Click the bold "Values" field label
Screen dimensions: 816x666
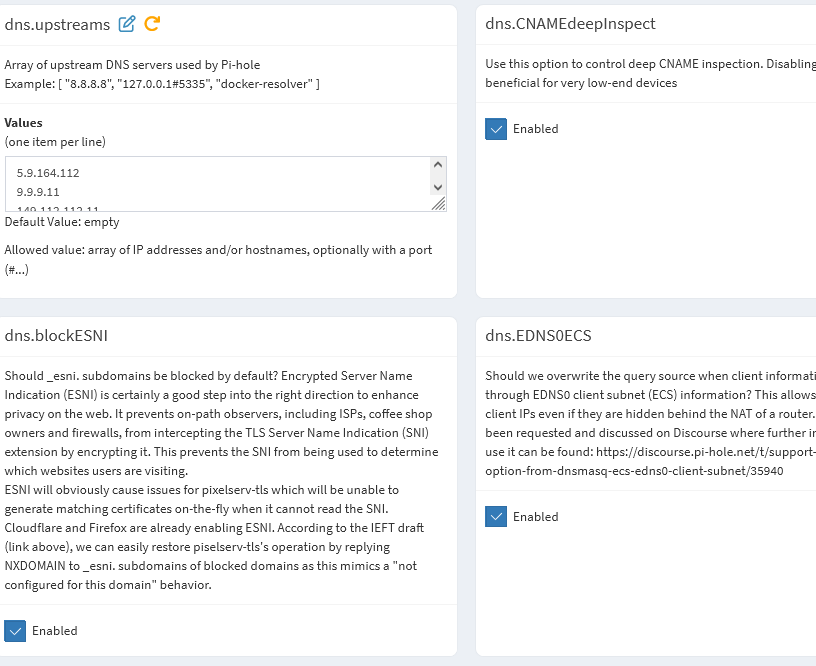(x=23, y=123)
